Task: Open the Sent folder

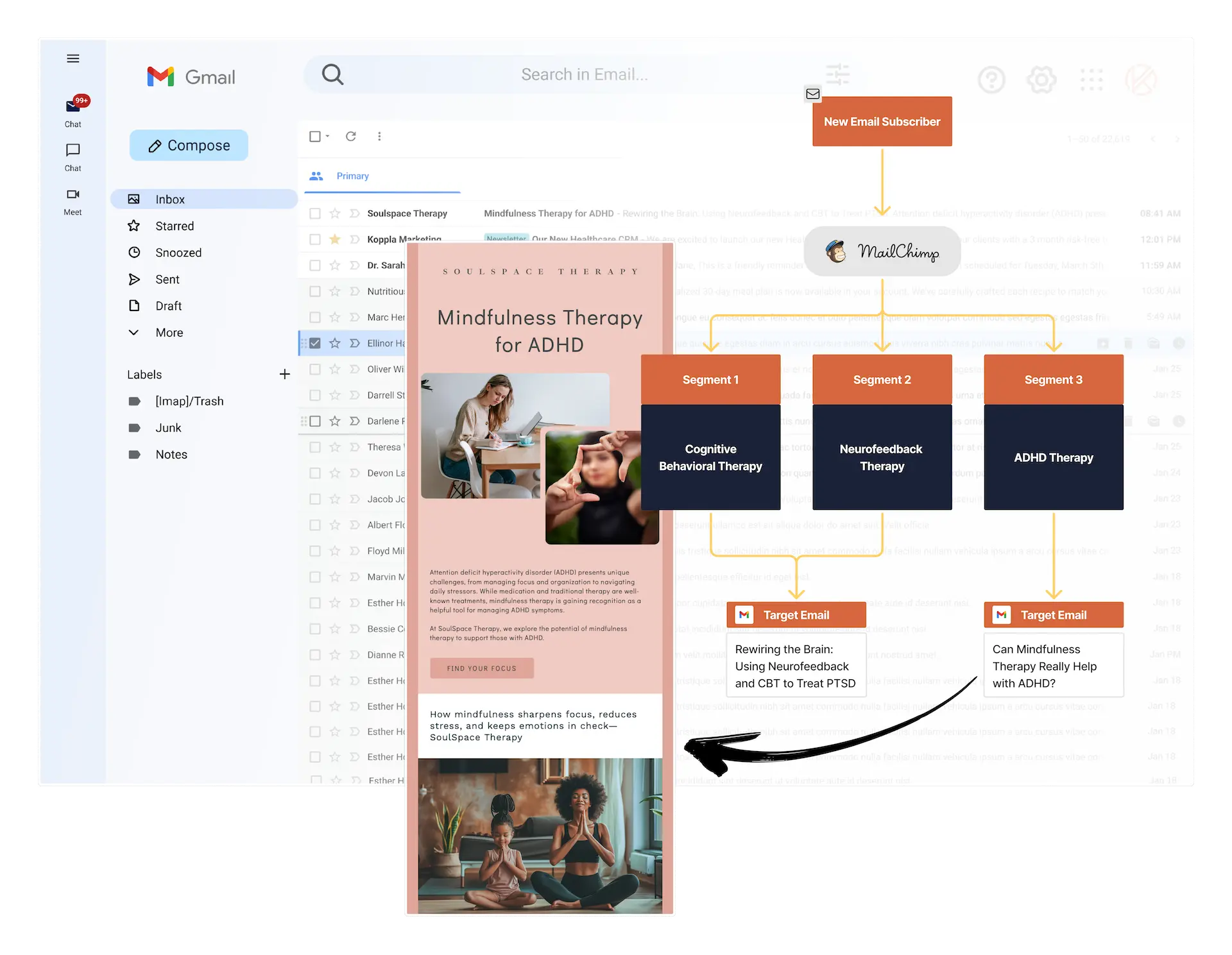Action: point(167,279)
